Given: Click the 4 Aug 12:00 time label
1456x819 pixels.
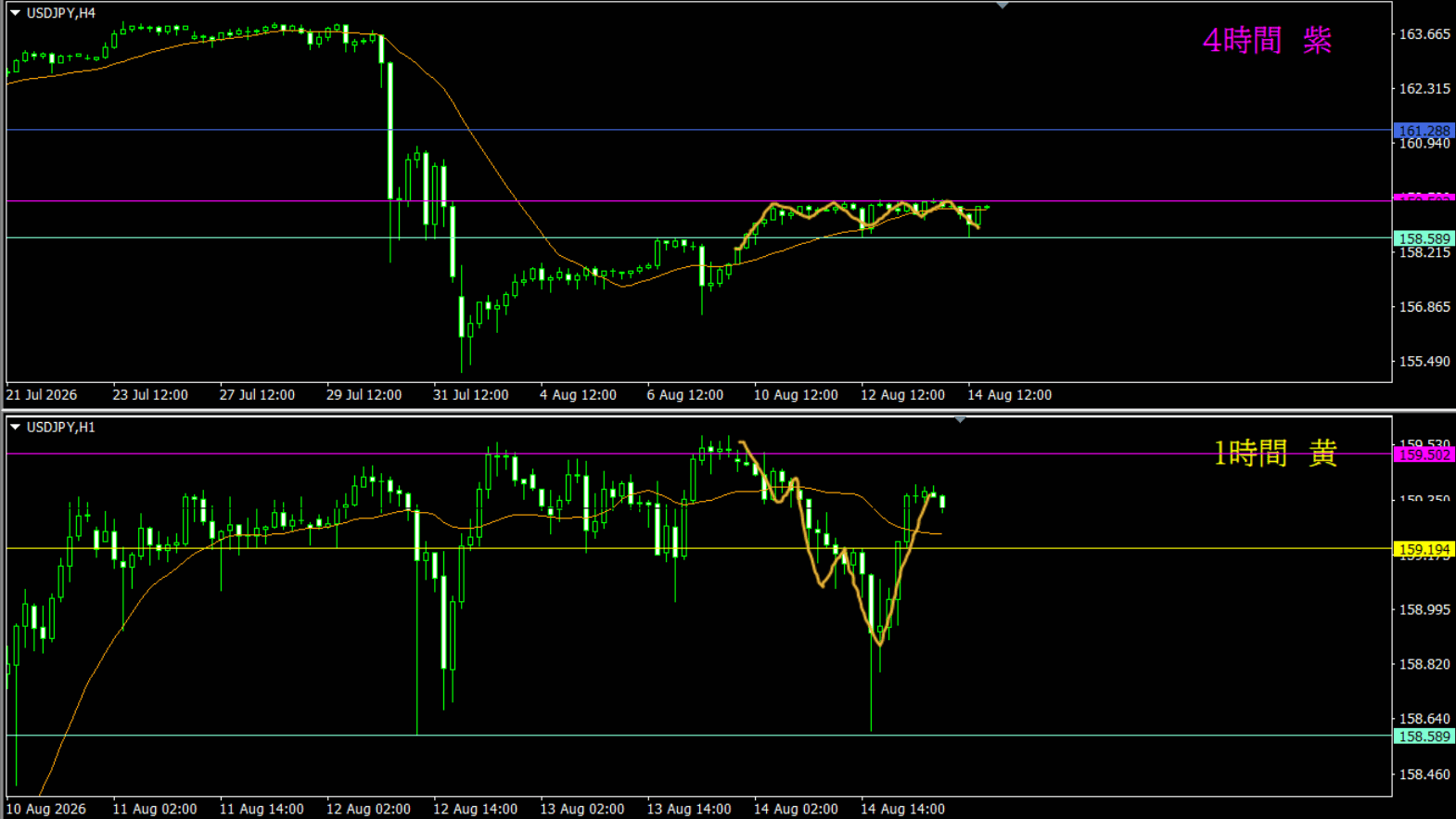Looking at the screenshot, I should (x=578, y=395).
